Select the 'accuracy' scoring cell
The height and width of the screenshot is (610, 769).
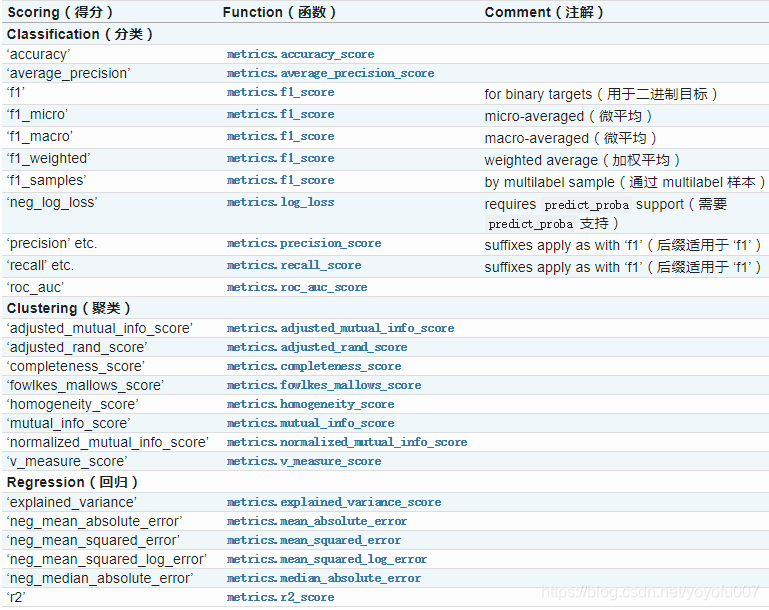tap(39, 54)
